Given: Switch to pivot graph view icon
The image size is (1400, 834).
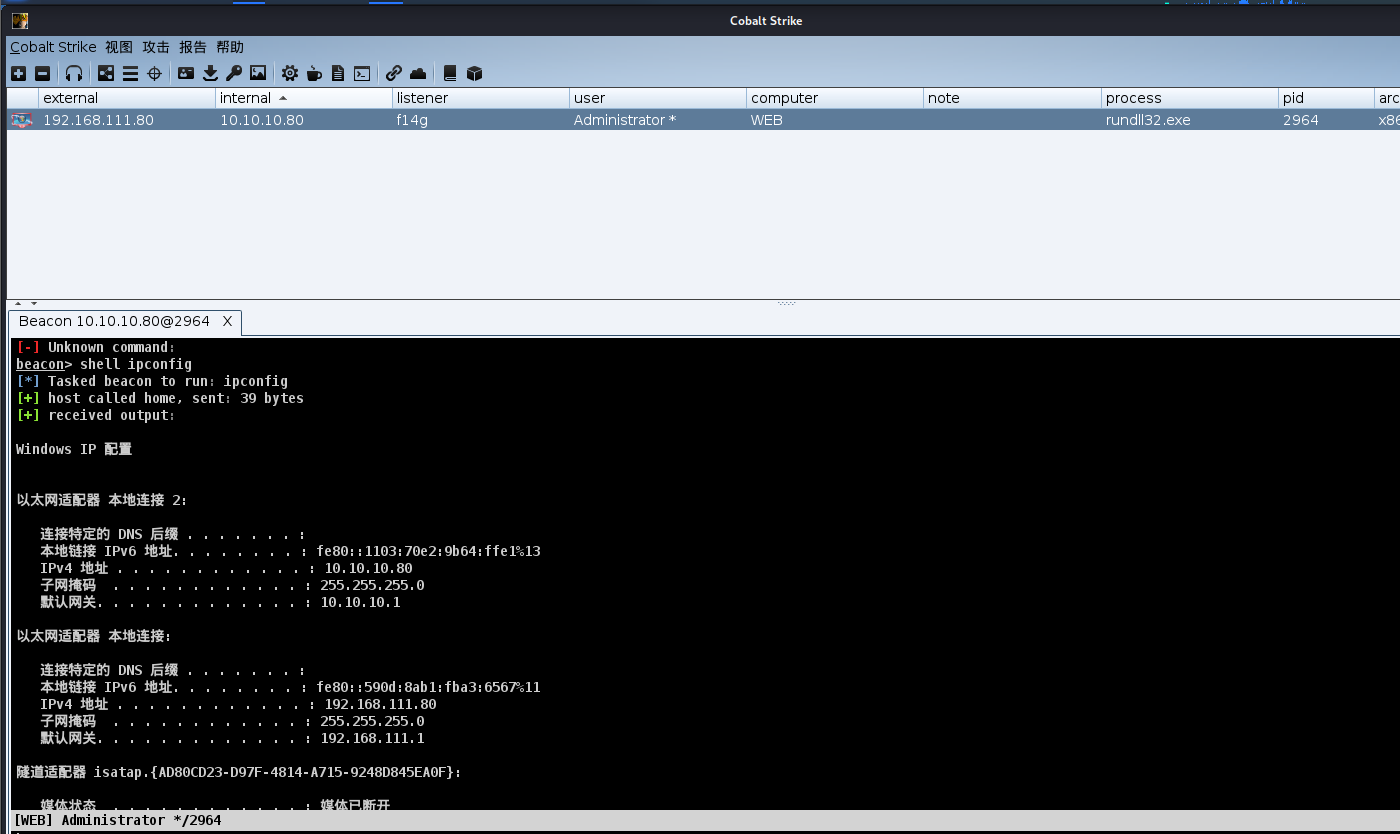Looking at the screenshot, I should click(106, 73).
